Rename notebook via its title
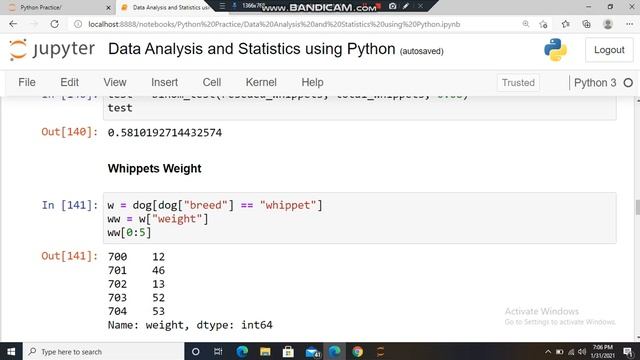The width and height of the screenshot is (640, 360). [x=251, y=49]
